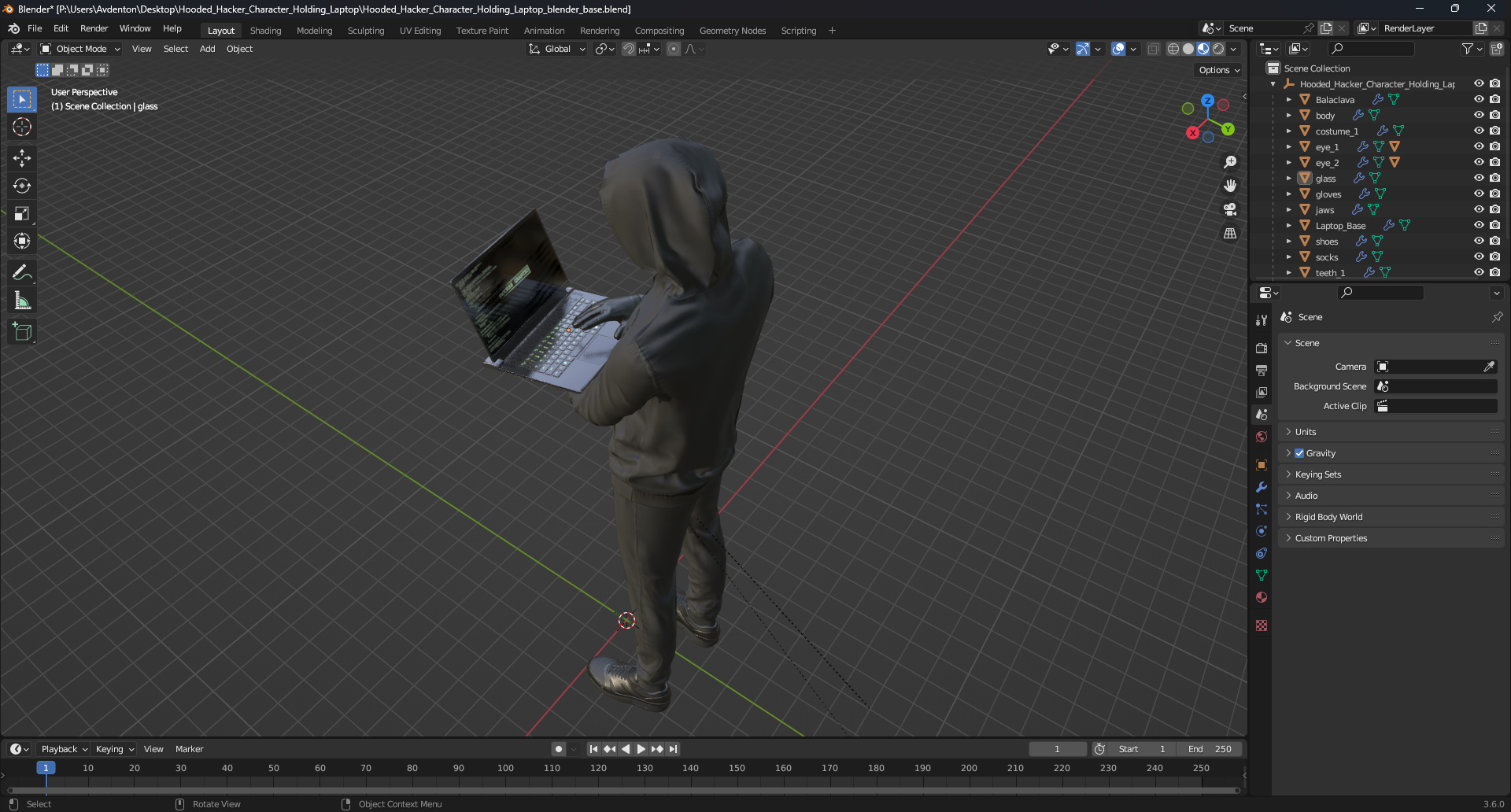Select Rendered viewport shading
The image size is (1511, 812).
tap(1218, 49)
